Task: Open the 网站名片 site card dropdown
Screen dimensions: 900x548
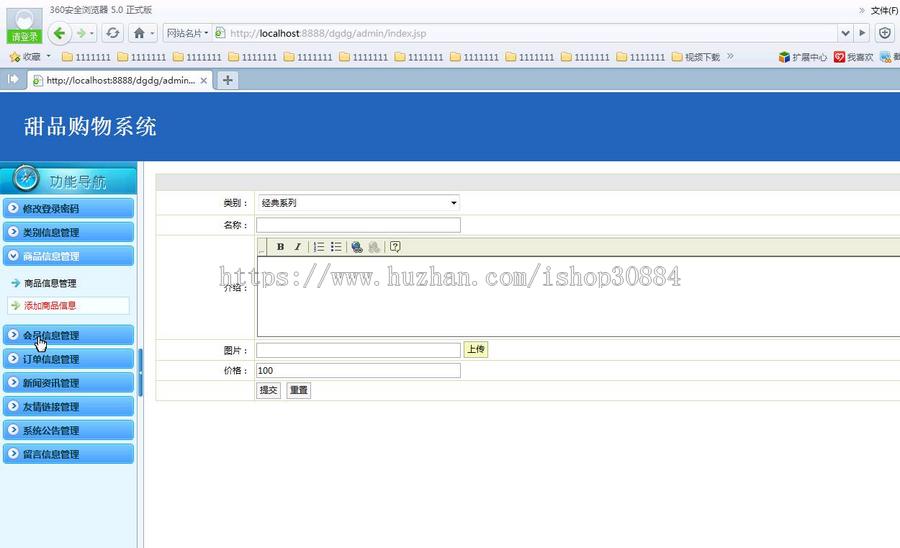Action: coord(187,33)
